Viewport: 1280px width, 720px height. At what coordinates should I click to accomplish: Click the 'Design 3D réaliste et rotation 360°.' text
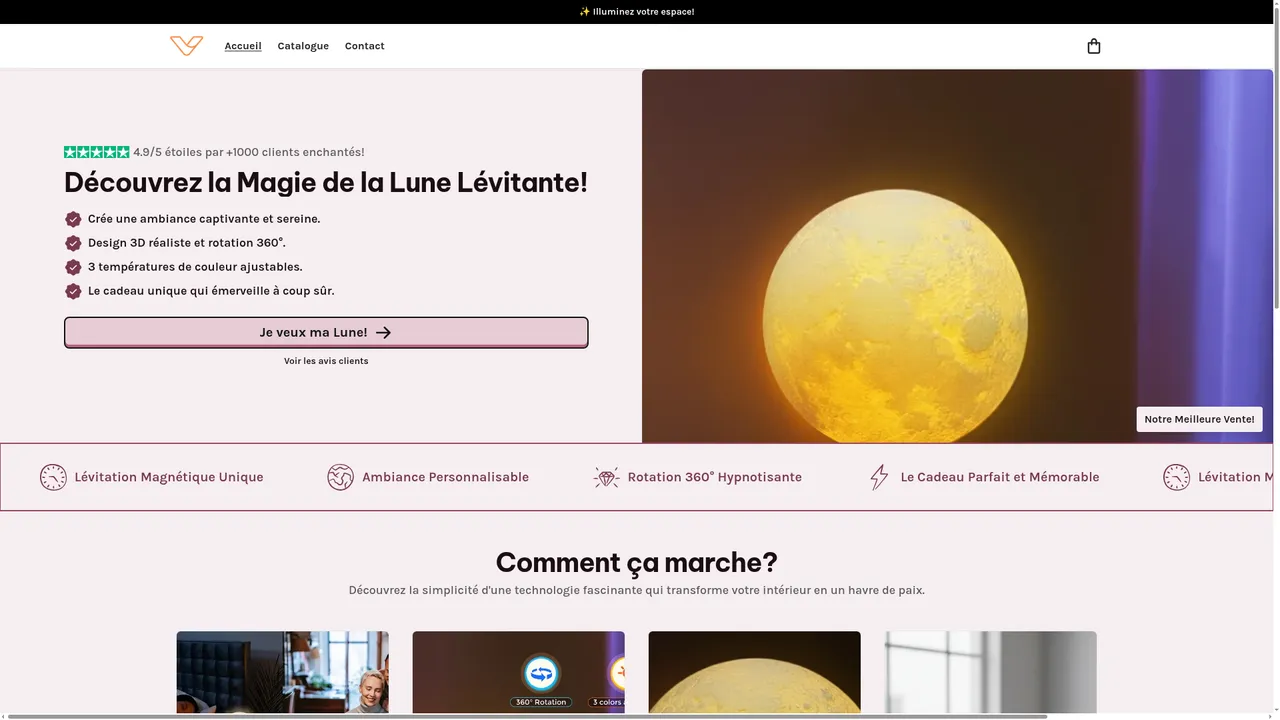[x=187, y=243]
